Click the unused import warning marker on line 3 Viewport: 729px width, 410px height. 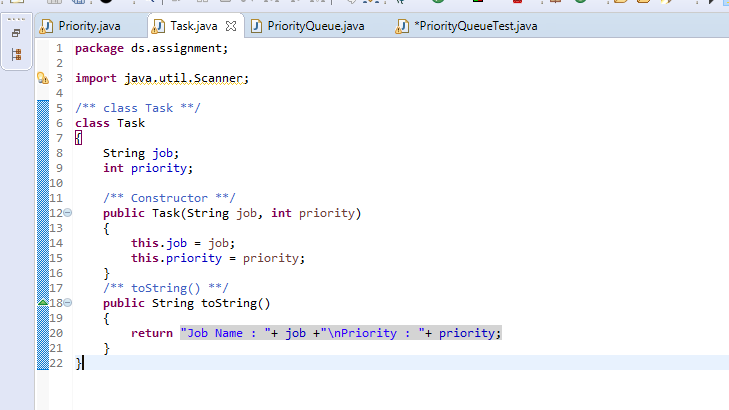coord(43,78)
